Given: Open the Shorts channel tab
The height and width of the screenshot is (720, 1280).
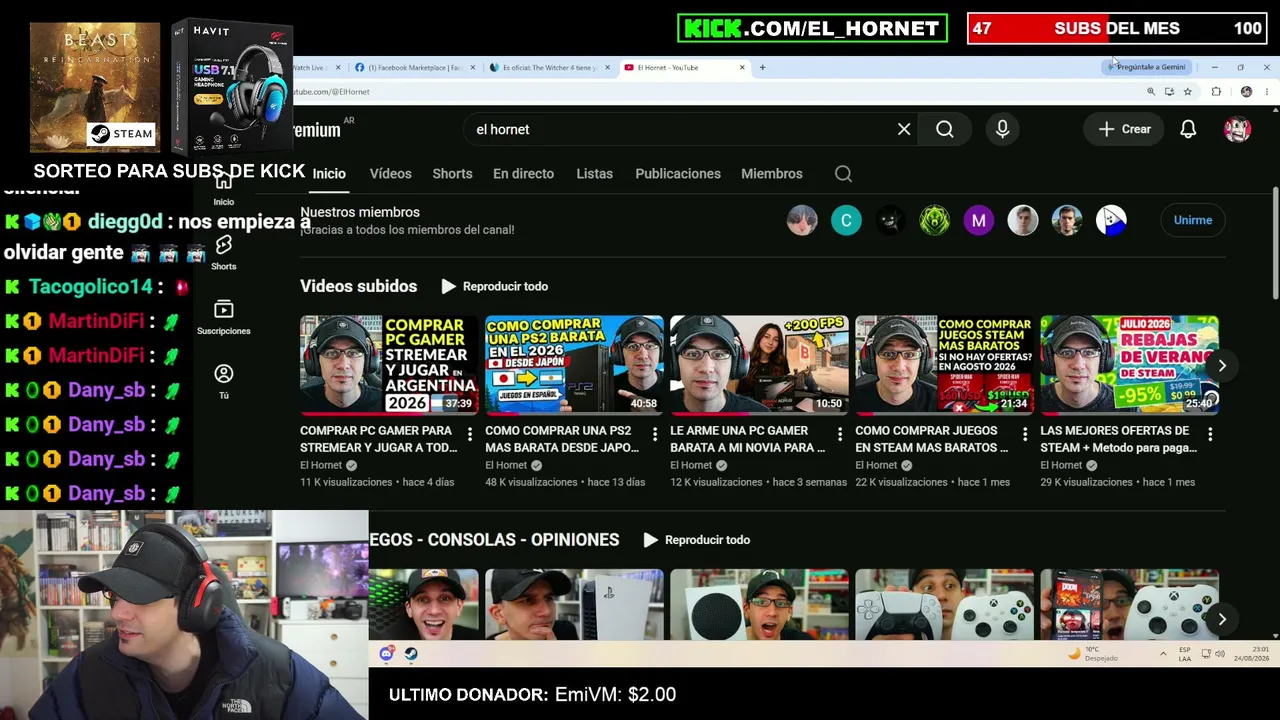Looking at the screenshot, I should point(452,174).
